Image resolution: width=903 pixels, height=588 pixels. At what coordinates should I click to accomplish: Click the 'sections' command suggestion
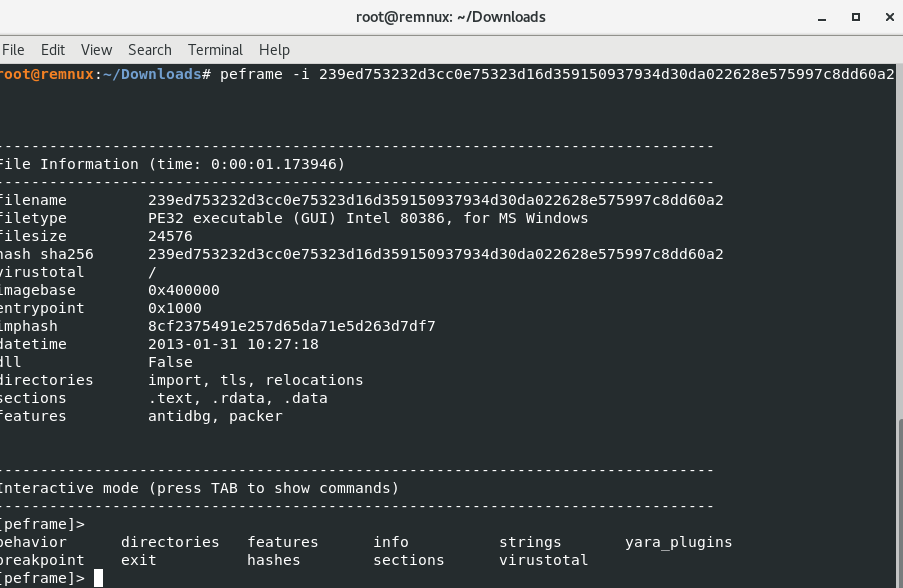point(408,560)
